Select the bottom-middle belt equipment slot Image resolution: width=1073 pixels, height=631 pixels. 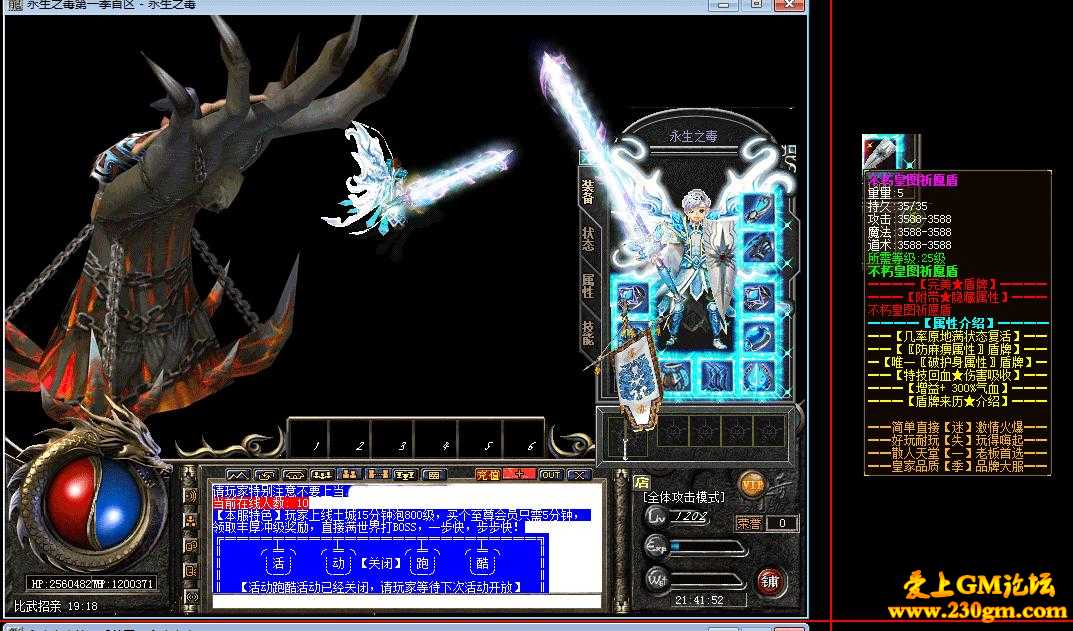click(x=716, y=376)
